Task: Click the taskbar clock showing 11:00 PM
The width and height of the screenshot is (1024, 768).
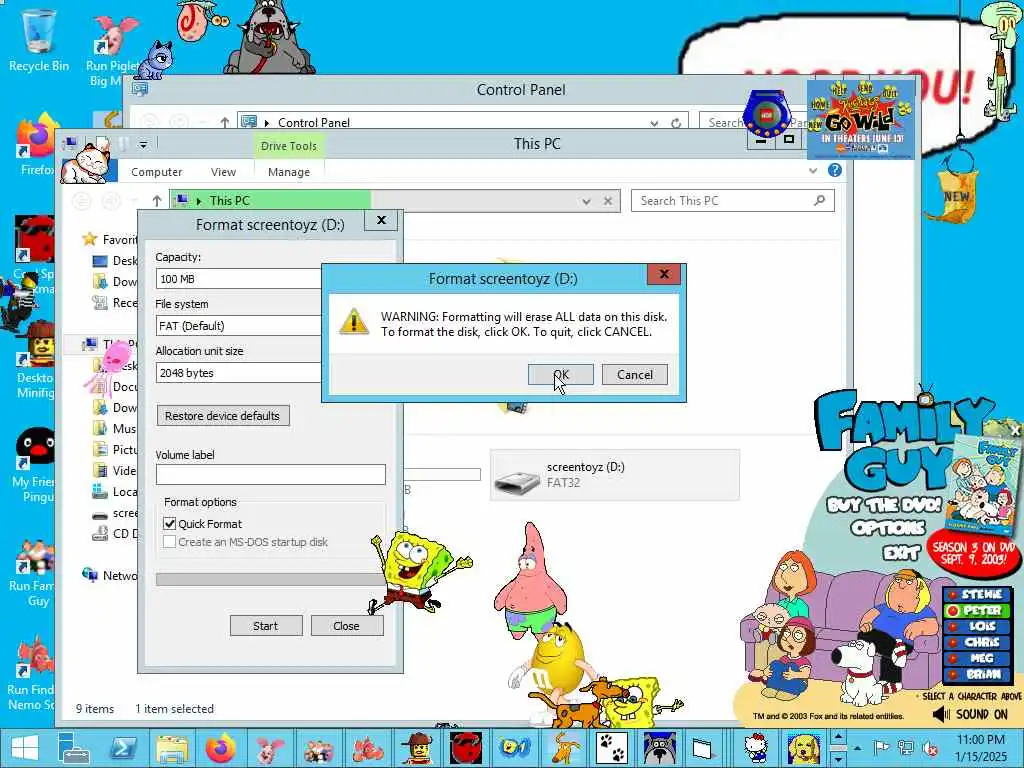Action: click(980, 748)
